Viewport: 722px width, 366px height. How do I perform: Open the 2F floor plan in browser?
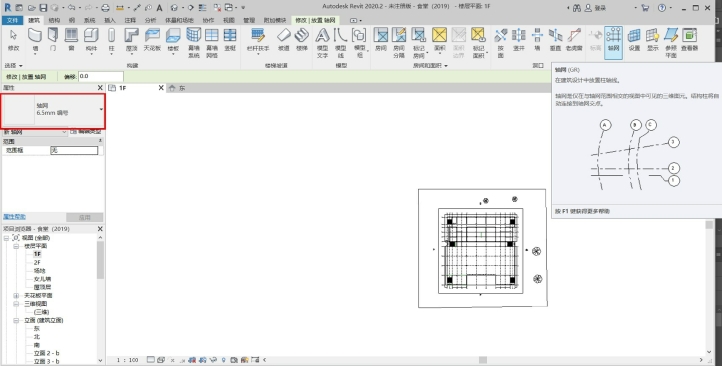pyautogui.click(x=37, y=262)
